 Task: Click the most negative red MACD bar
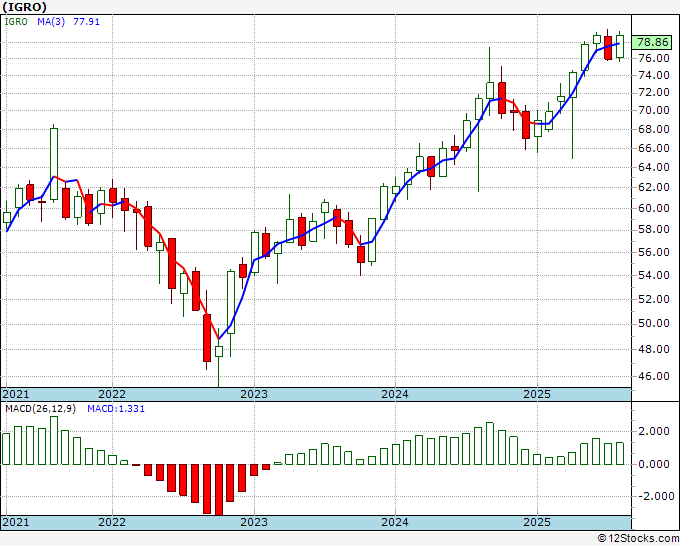click(219, 490)
